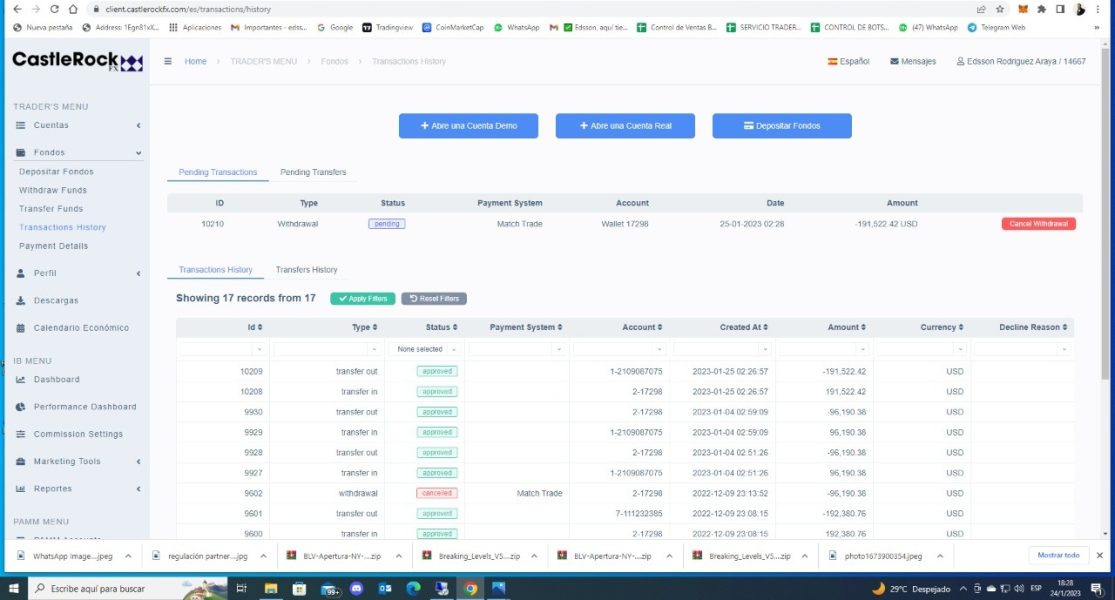Image resolution: width=1115 pixels, height=600 pixels.
Task: Open the Dashboard chart icon in sidebar
Action: [21, 380]
